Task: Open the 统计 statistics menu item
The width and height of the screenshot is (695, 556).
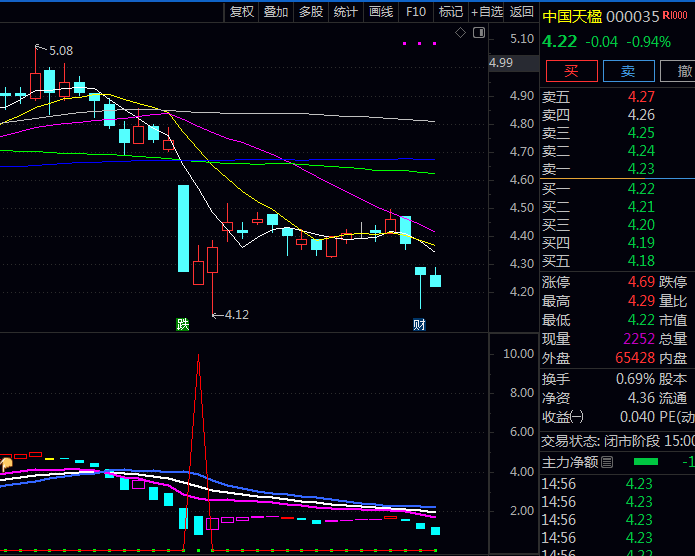Action: [346, 12]
